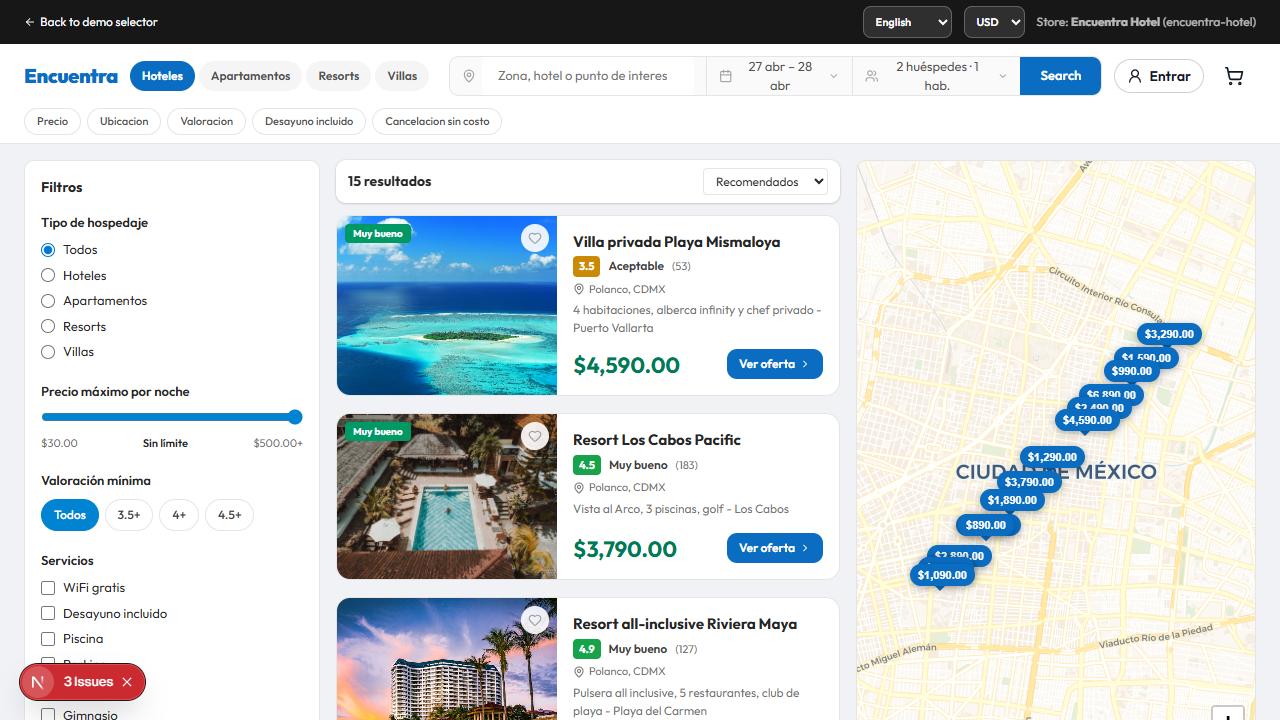Click Ver oferta for Villa privada Playa Mismaloya
Viewport: 1280px width, 720px height.
point(775,364)
